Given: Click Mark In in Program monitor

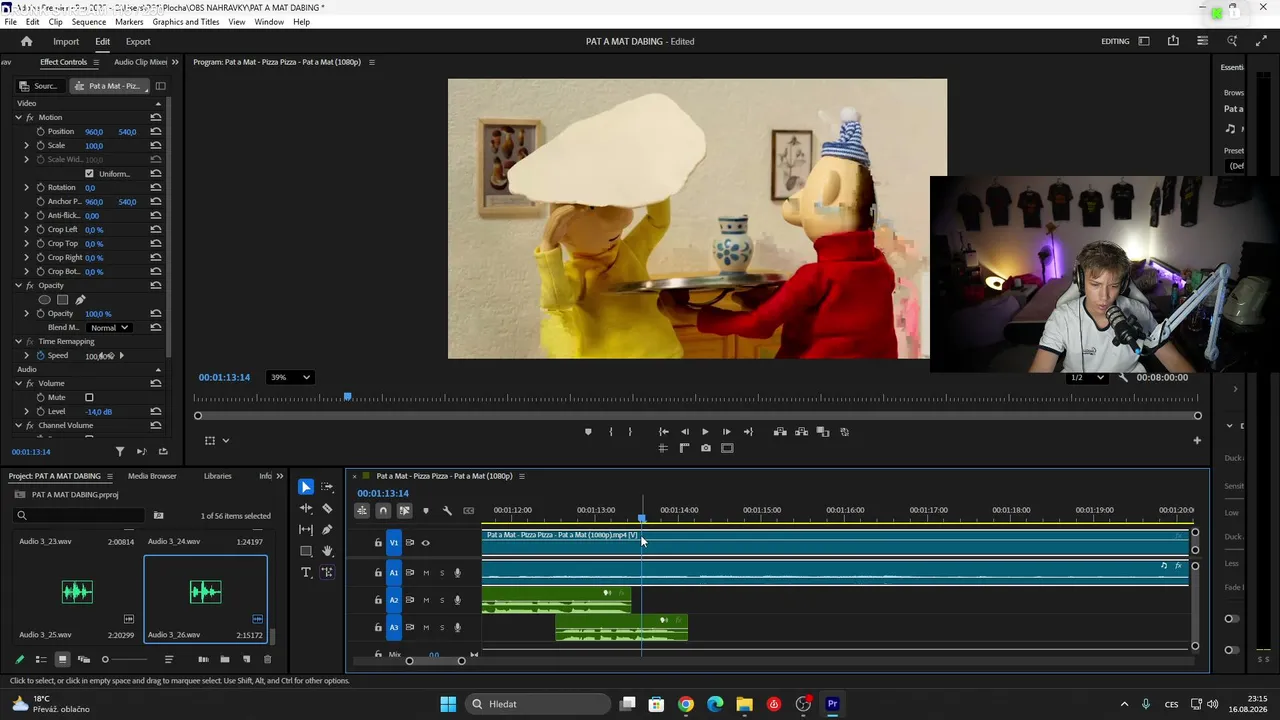Looking at the screenshot, I should [x=611, y=432].
